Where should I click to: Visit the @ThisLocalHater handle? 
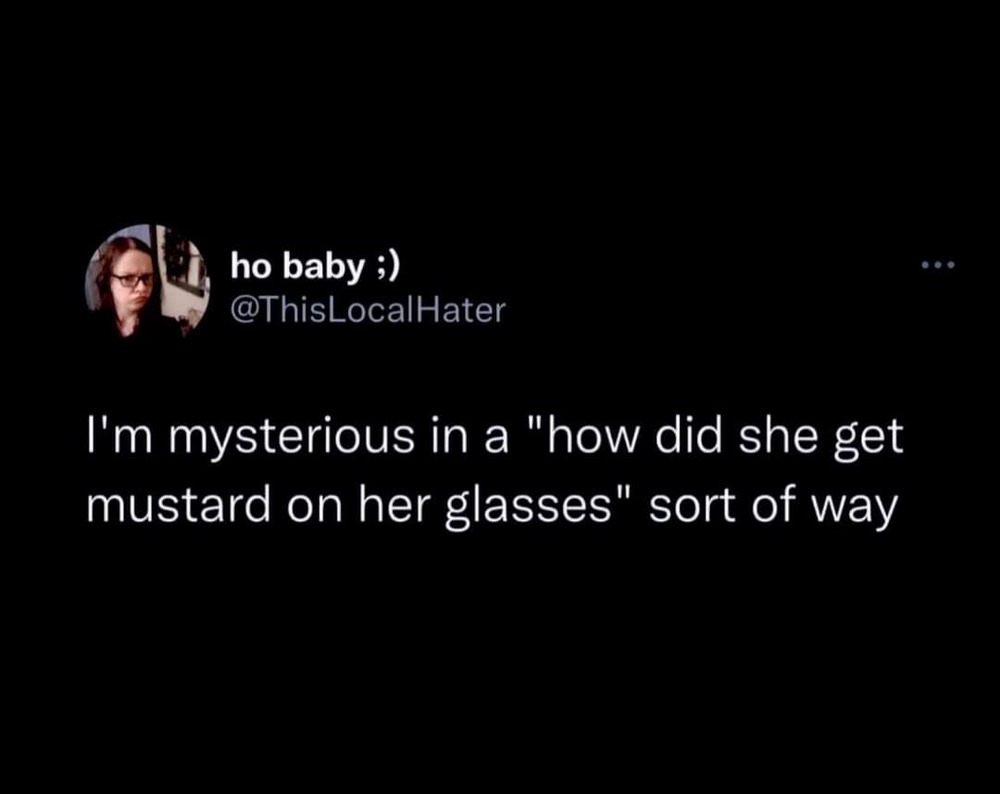[368, 311]
